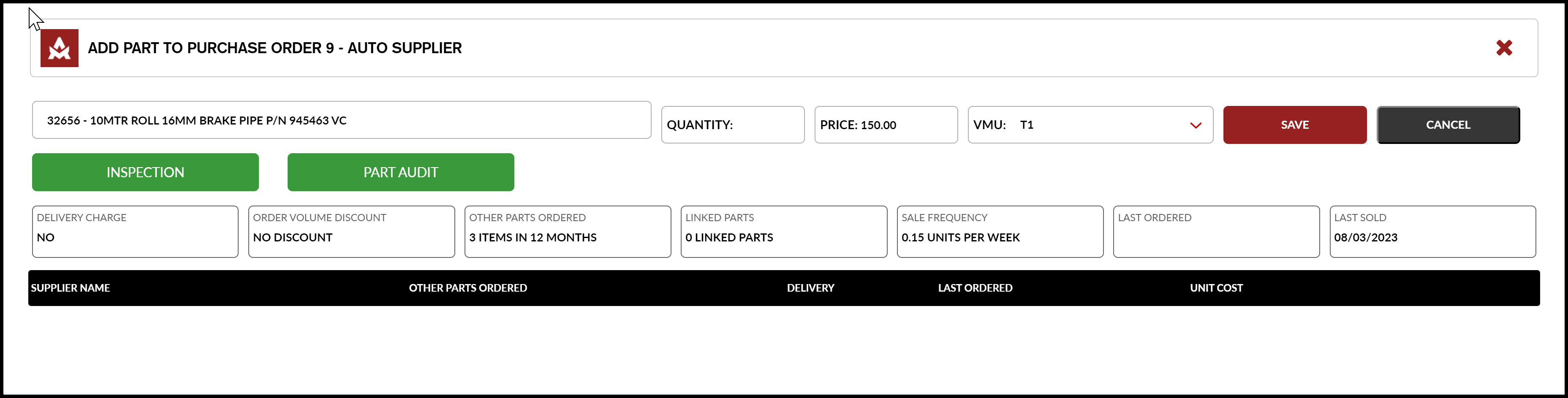Open the VMU T1 combo box
This screenshot has height=398, width=1568.
(1090, 125)
